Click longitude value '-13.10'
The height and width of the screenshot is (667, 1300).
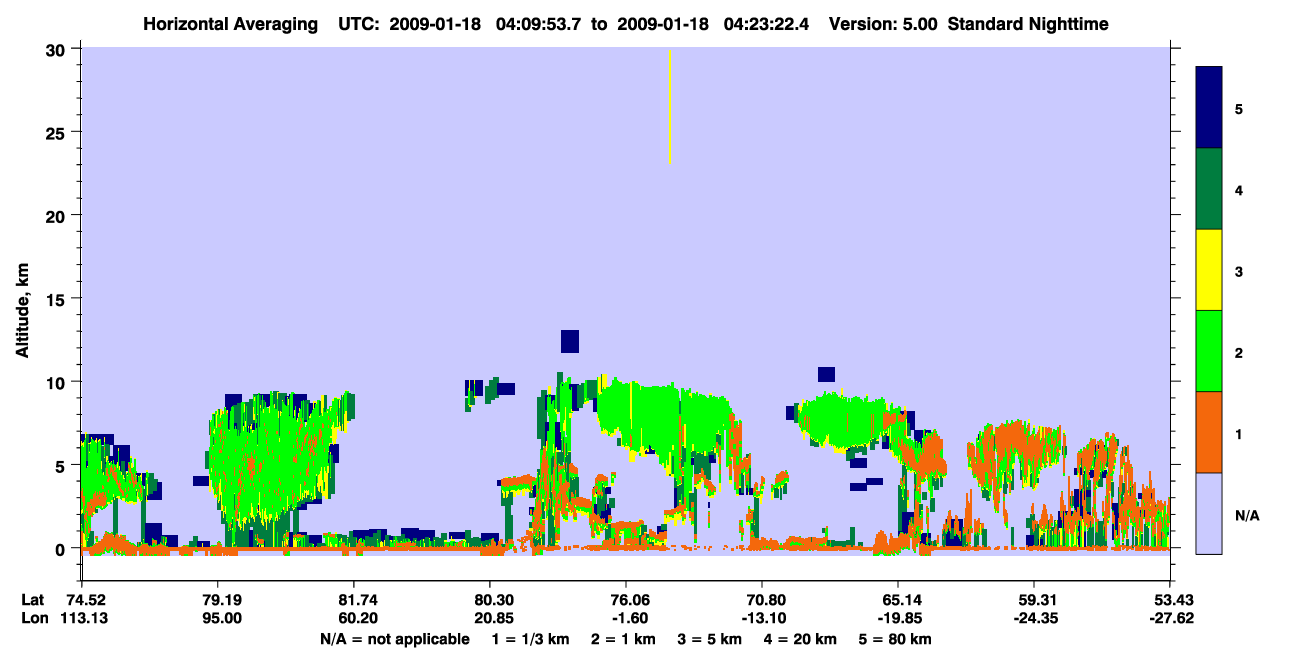pyautogui.click(x=762, y=618)
